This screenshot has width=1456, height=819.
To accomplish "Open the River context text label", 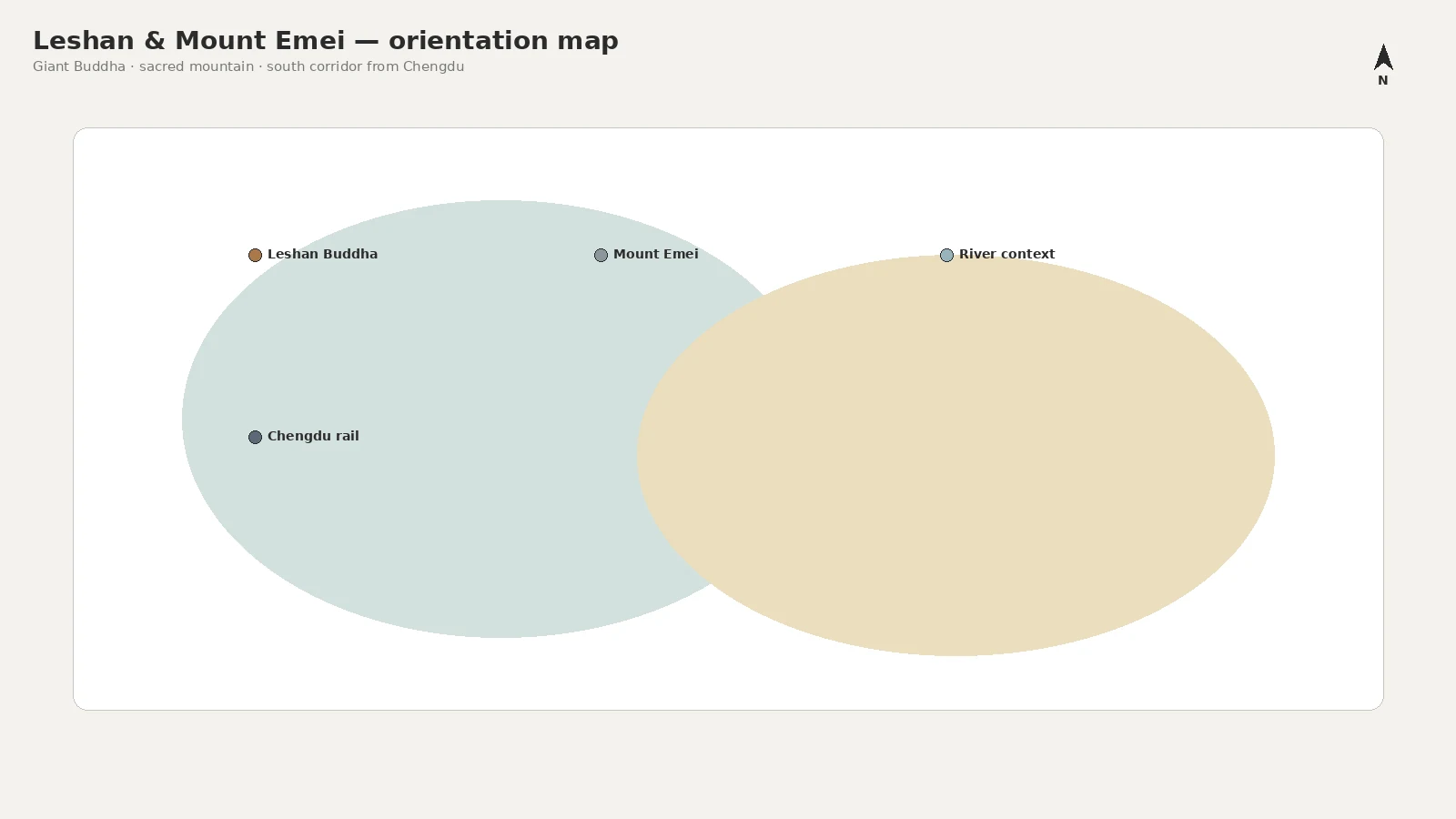I will tap(1006, 254).
